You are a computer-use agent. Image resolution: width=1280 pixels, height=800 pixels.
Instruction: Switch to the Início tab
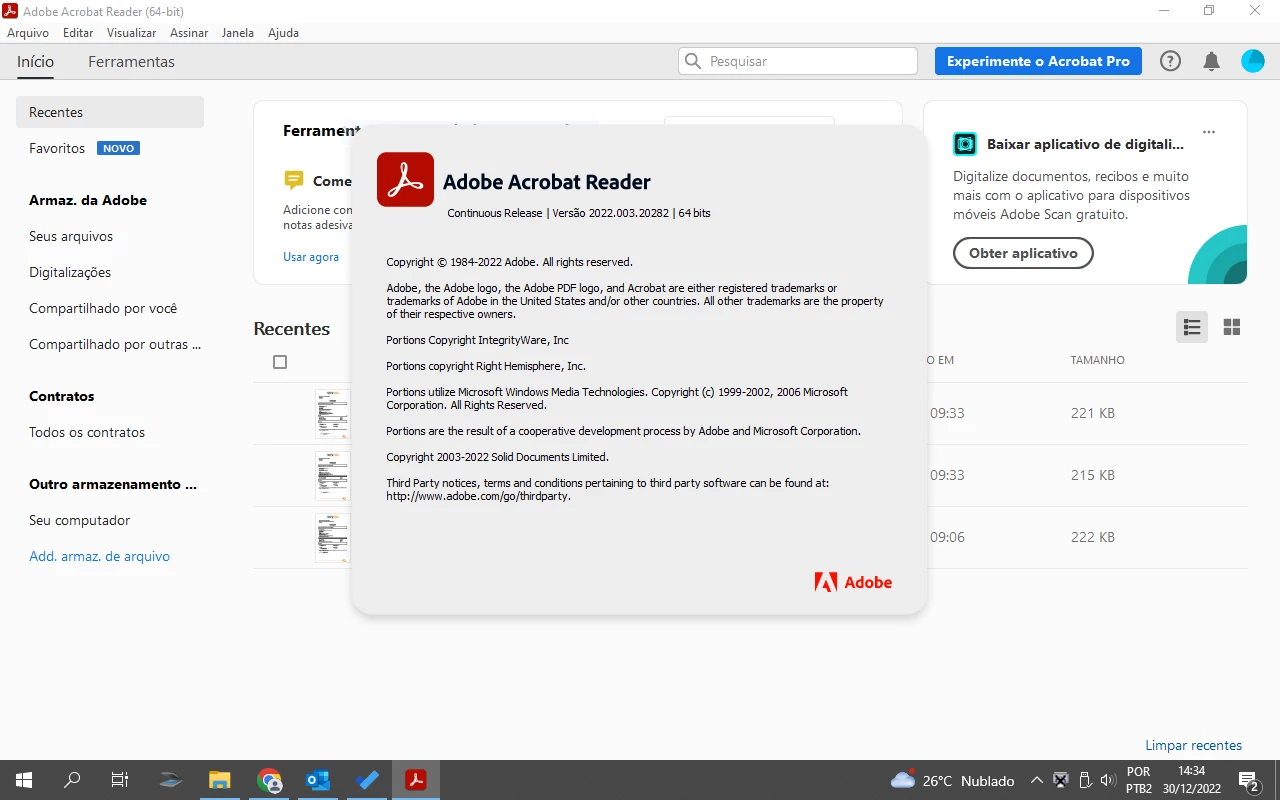coord(35,61)
